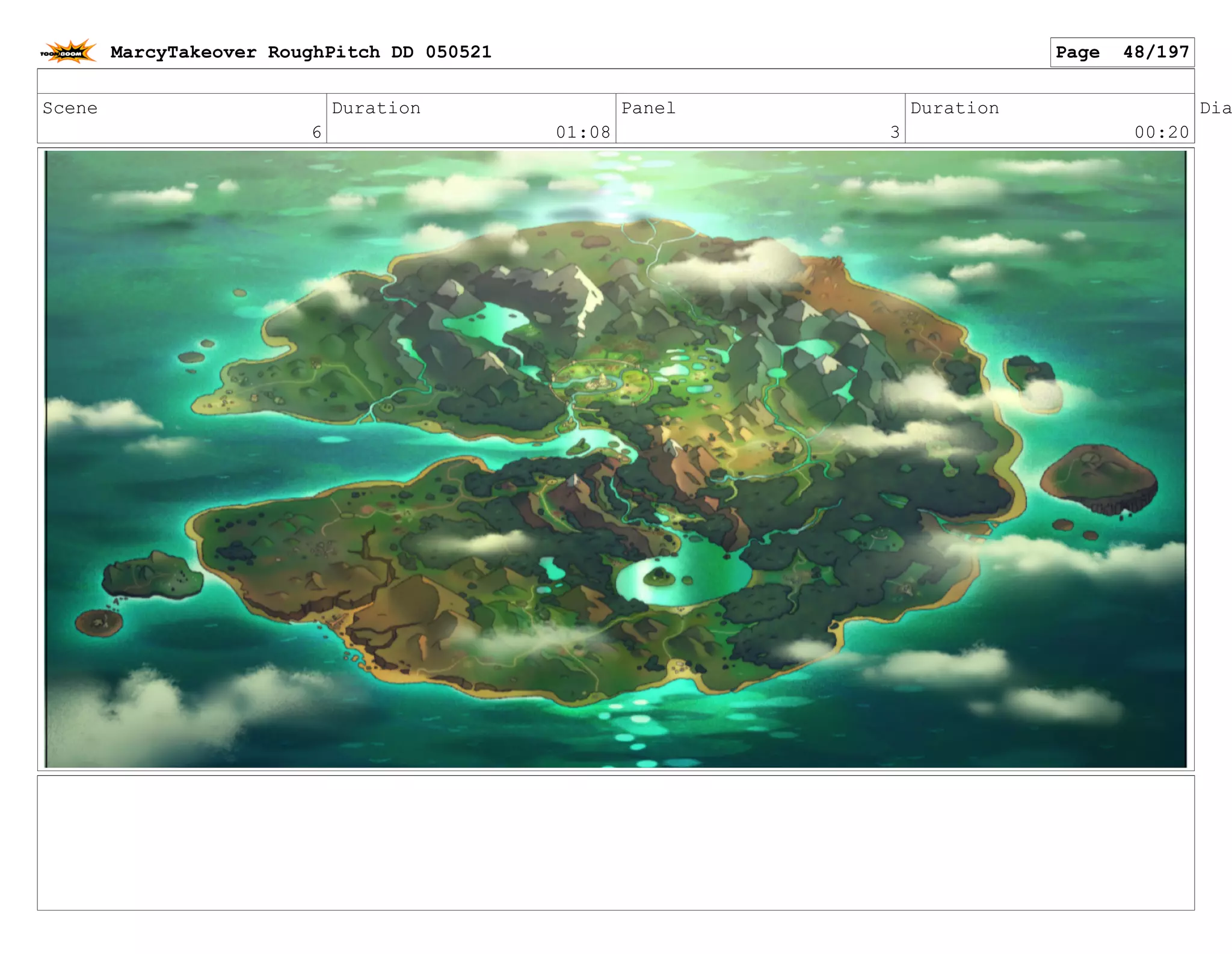Click the second Duration label near 00:20

tap(954, 108)
